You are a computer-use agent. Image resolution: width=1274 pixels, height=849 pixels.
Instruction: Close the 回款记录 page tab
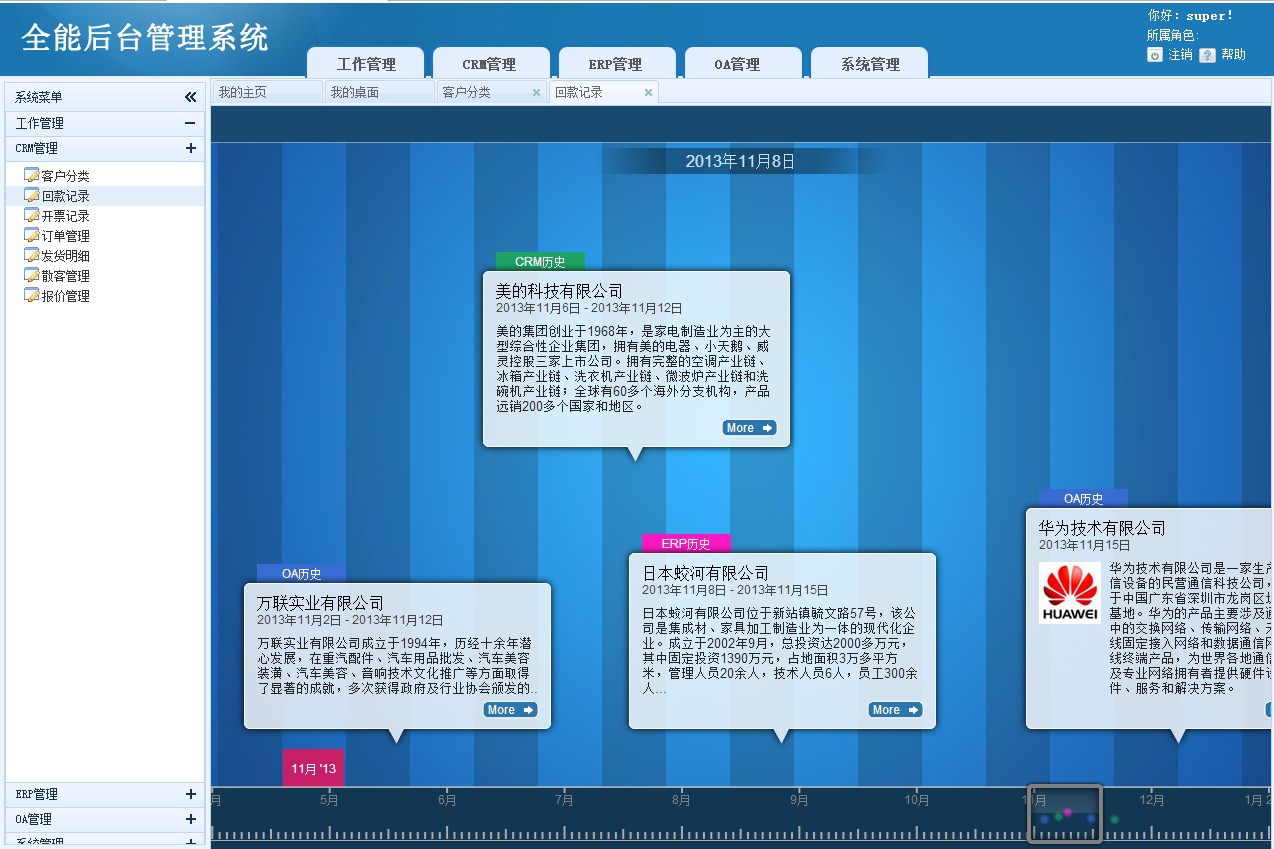pos(648,93)
